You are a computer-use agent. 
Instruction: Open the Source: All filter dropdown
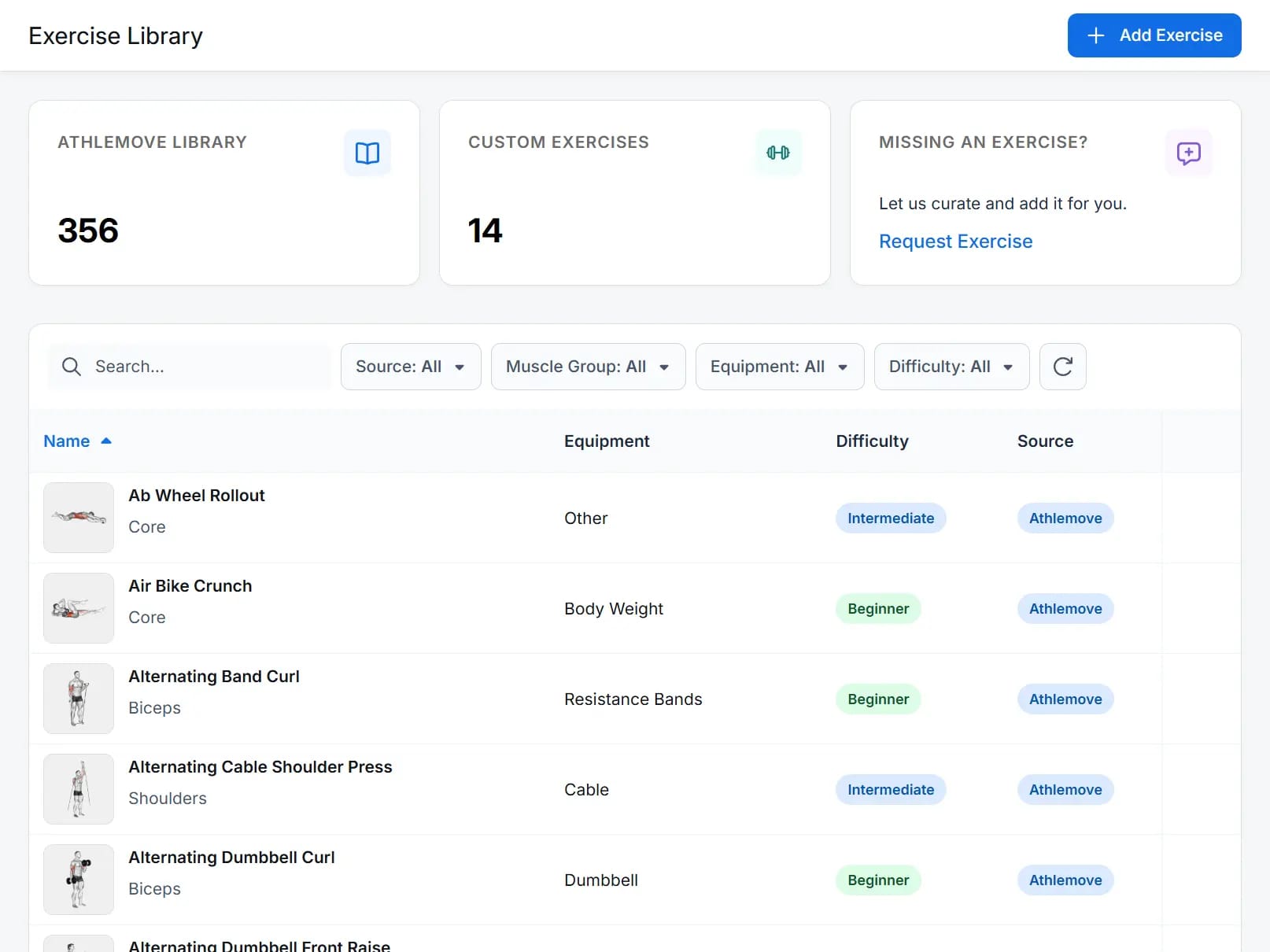click(x=410, y=366)
